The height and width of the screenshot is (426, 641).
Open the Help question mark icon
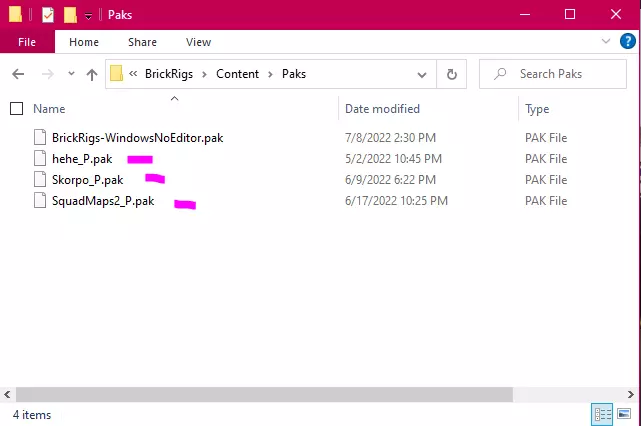(628, 41)
